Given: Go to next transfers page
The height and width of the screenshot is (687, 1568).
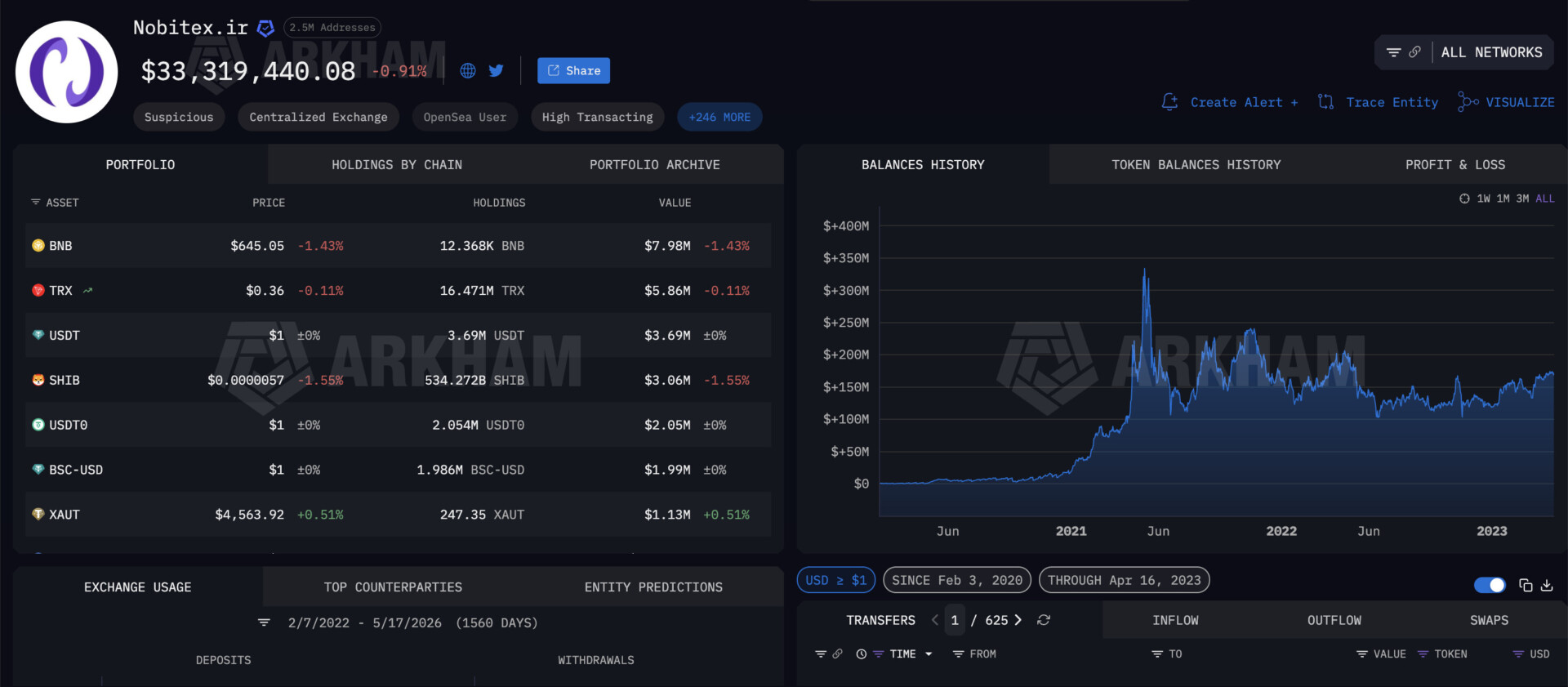Looking at the screenshot, I should (1018, 620).
